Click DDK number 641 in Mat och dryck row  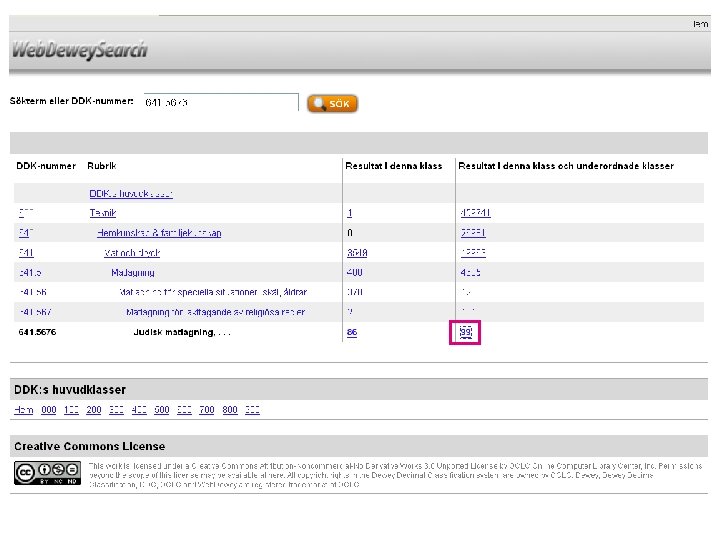(26, 253)
